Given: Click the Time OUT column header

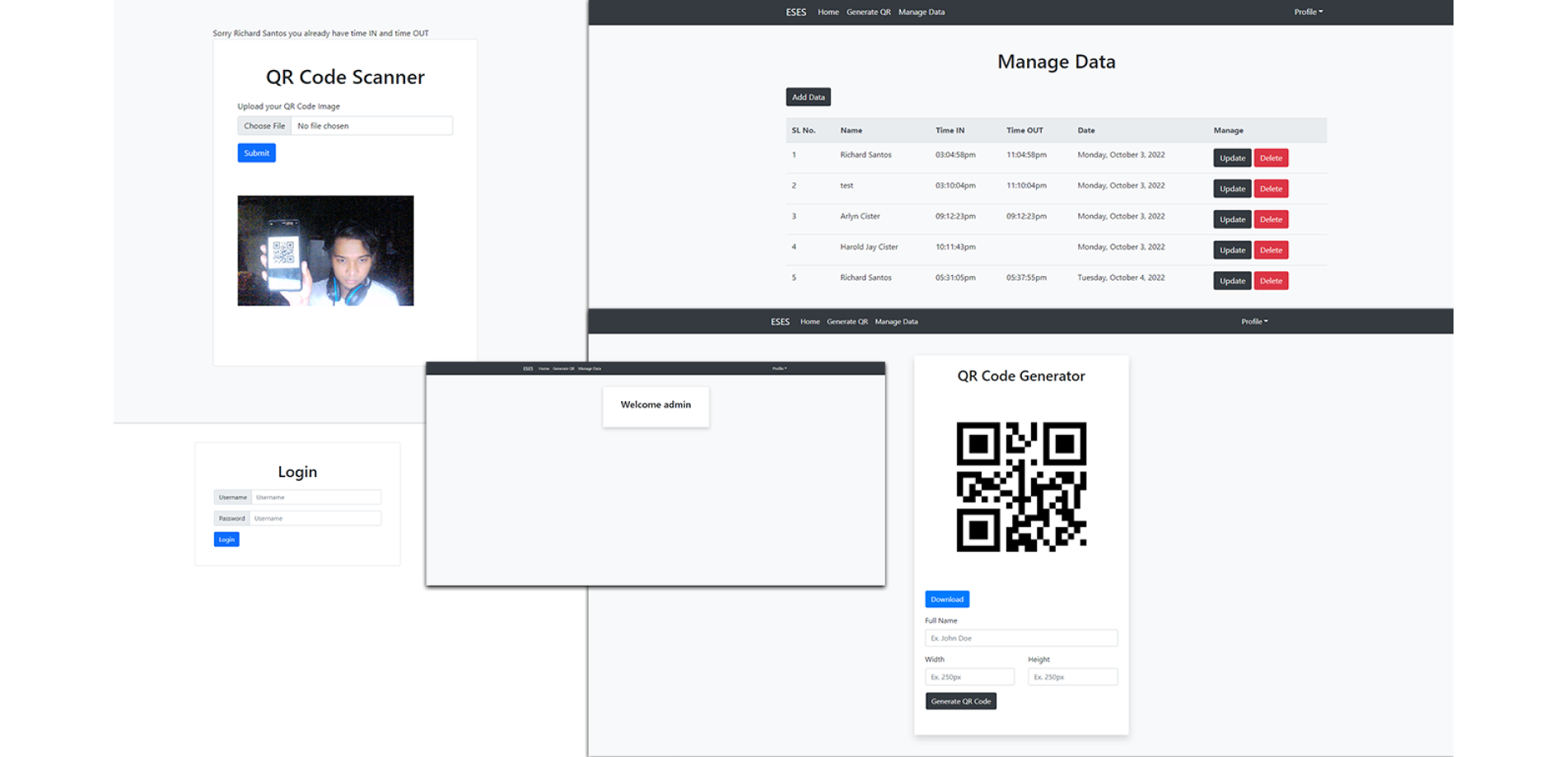Looking at the screenshot, I should tap(1024, 131).
